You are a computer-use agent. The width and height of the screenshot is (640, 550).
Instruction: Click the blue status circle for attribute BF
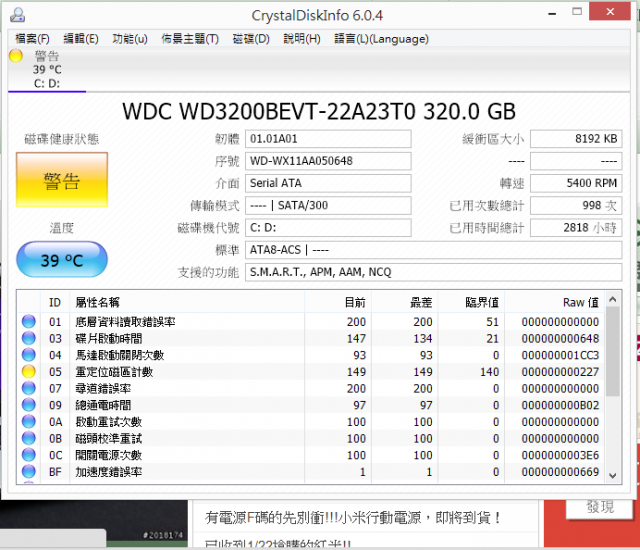[x=29, y=472]
